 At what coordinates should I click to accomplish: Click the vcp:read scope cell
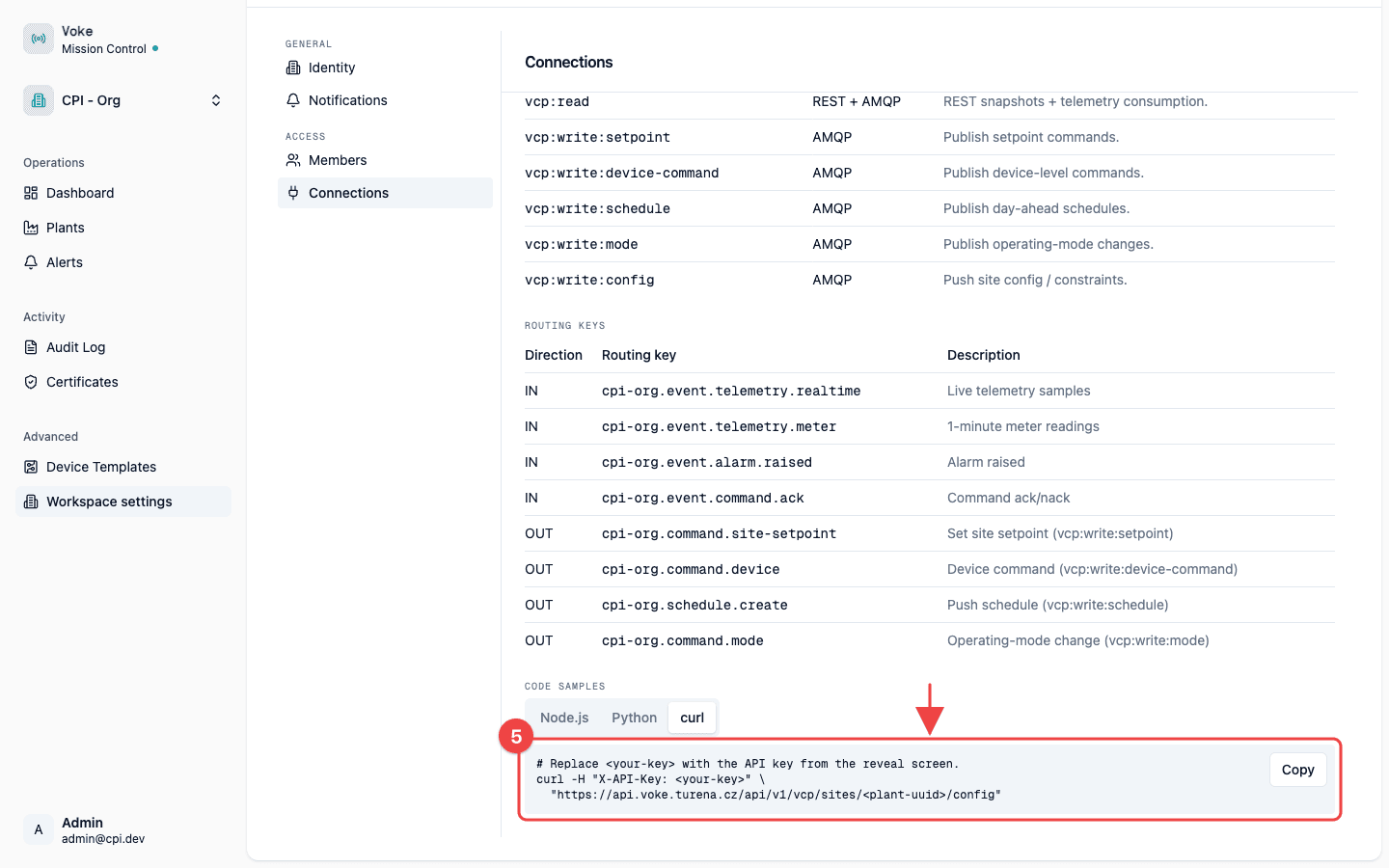pos(557,101)
